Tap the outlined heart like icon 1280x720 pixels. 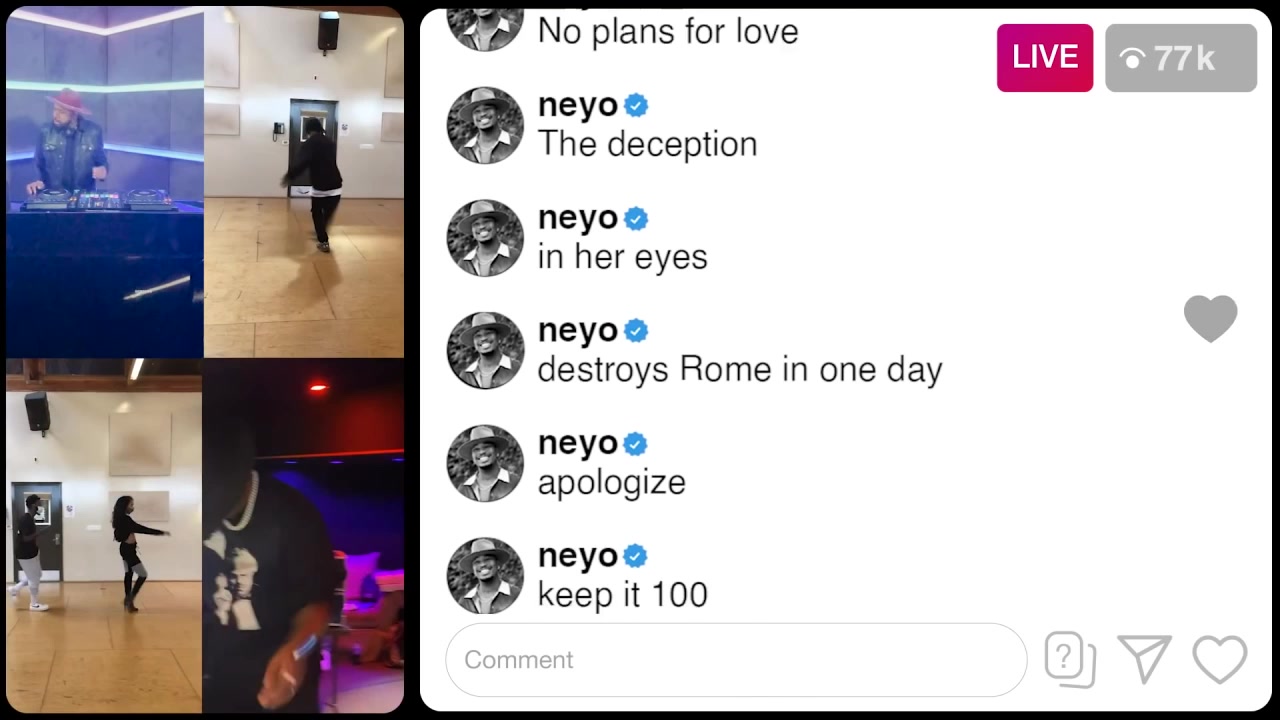click(x=1220, y=660)
